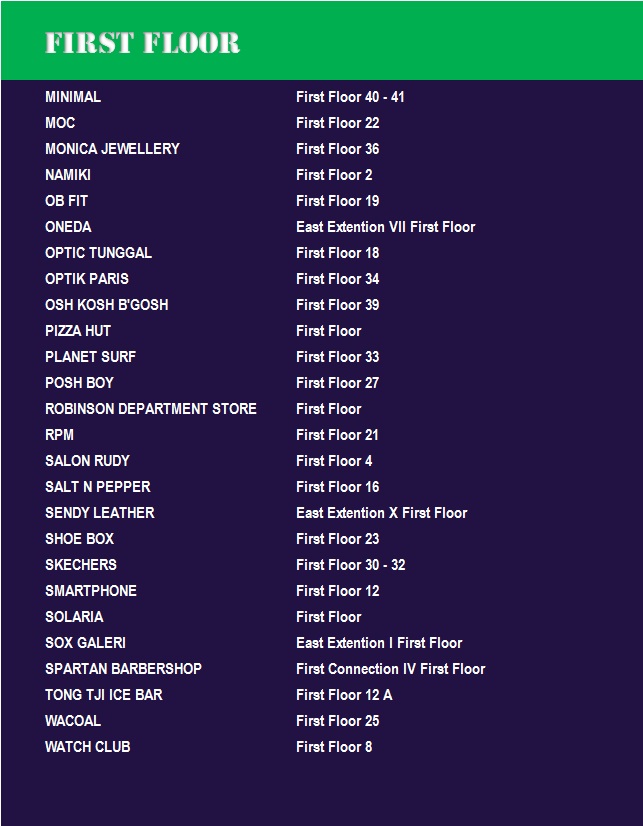Select the SENDY LEATHER store

(100, 513)
